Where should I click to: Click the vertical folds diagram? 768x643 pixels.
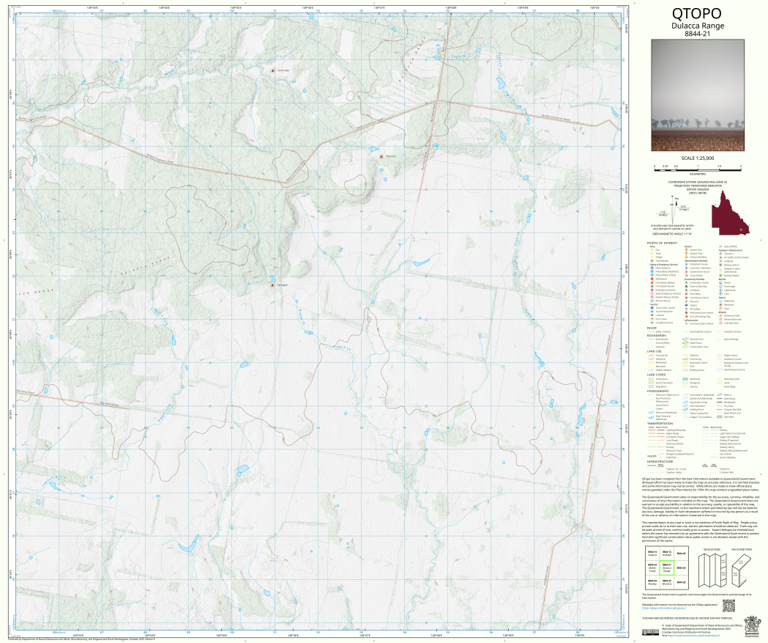(712, 570)
